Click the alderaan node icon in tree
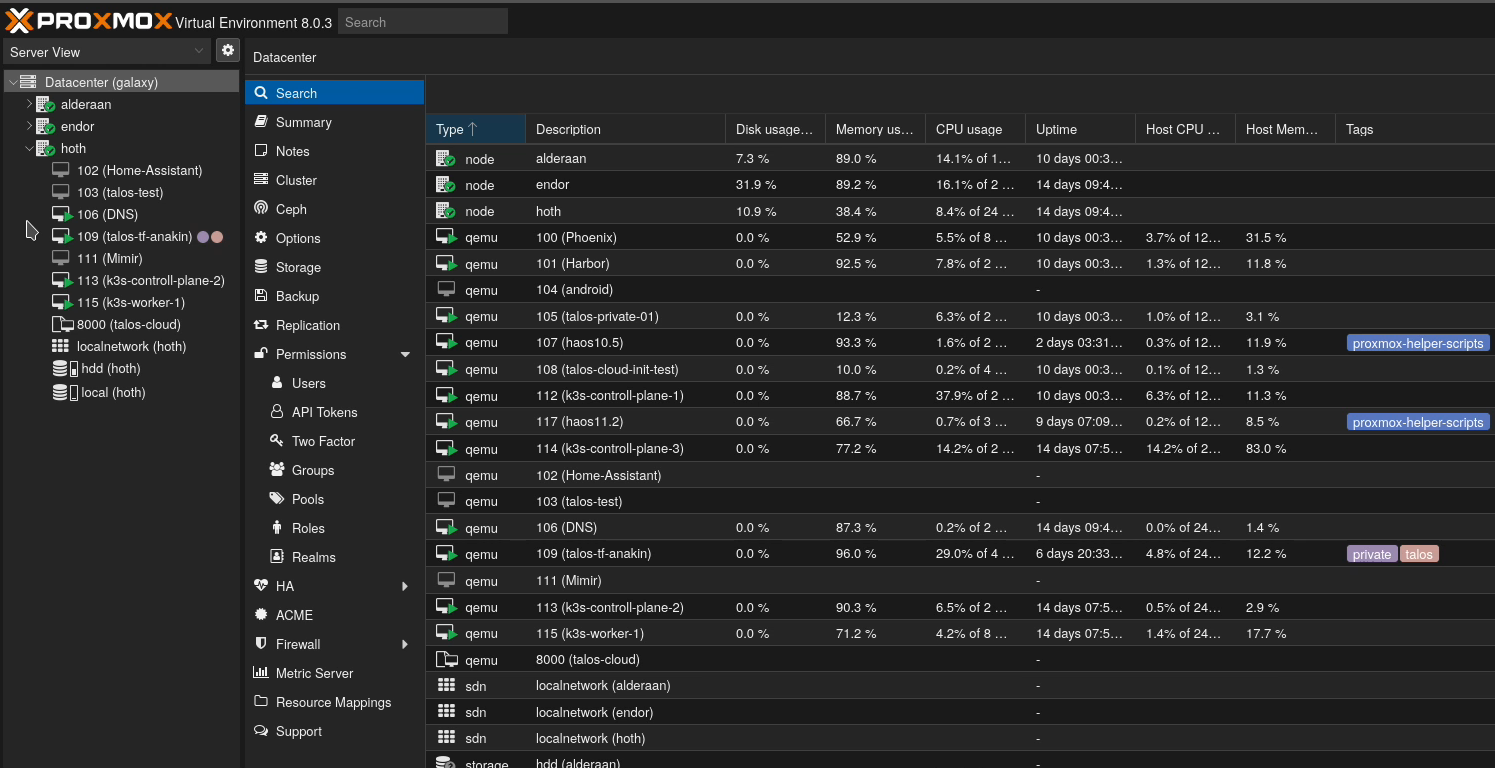Screen dimensions: 1495x768 tap(45, 104)
